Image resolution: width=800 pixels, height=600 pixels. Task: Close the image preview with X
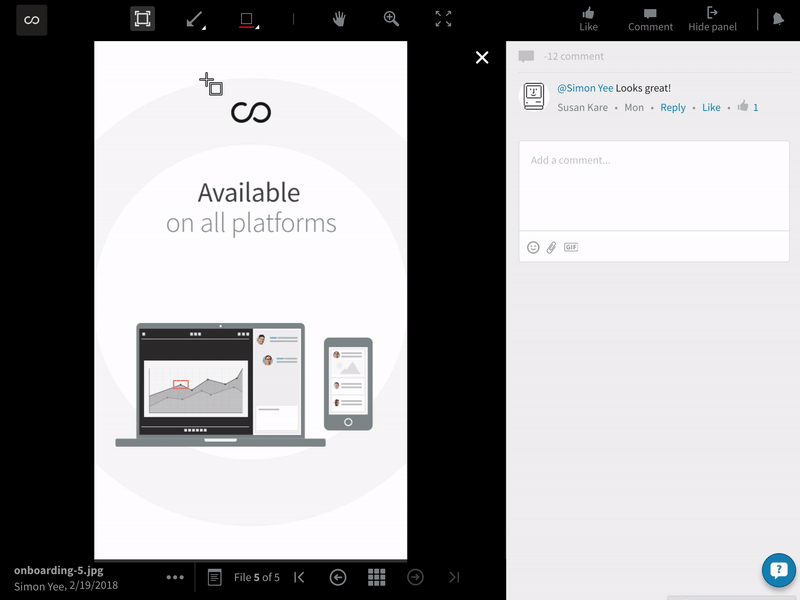(482, 57)
